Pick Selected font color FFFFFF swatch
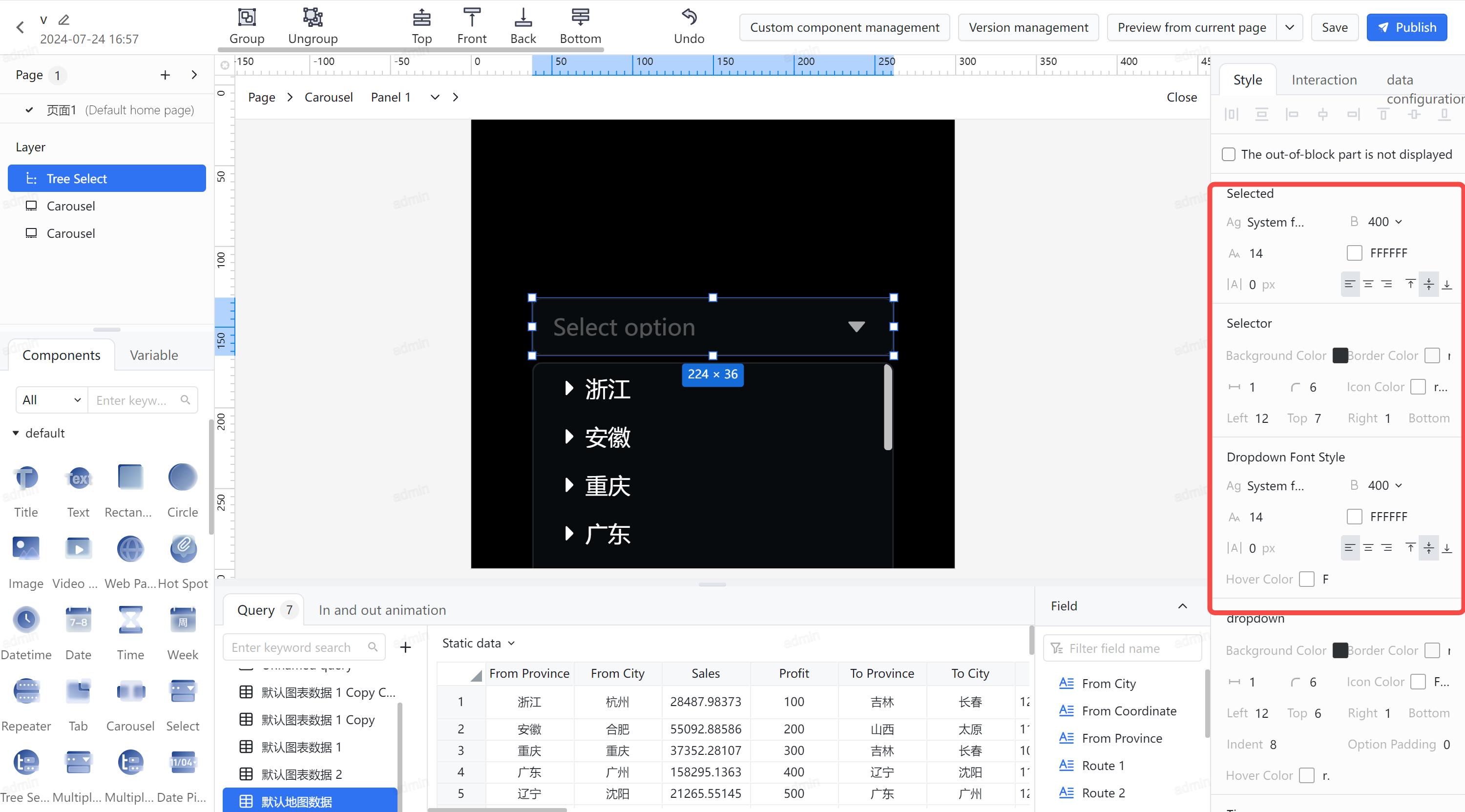The width and height of the screenshot is (1465, 812). (1354, 253)
